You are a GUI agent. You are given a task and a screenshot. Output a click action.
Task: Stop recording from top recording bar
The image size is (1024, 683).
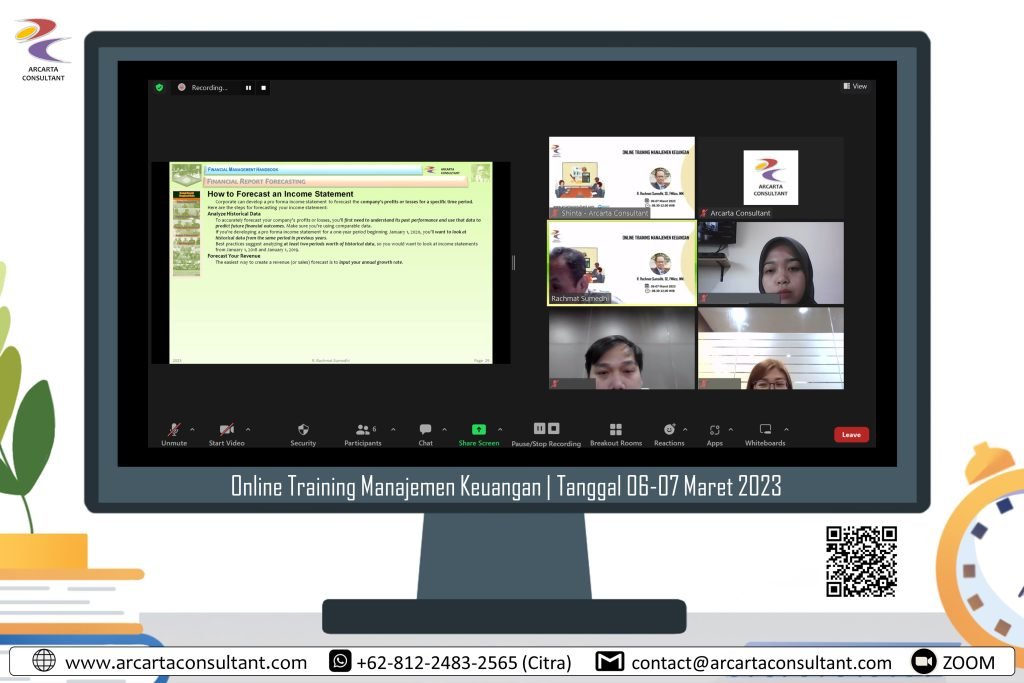264,88
